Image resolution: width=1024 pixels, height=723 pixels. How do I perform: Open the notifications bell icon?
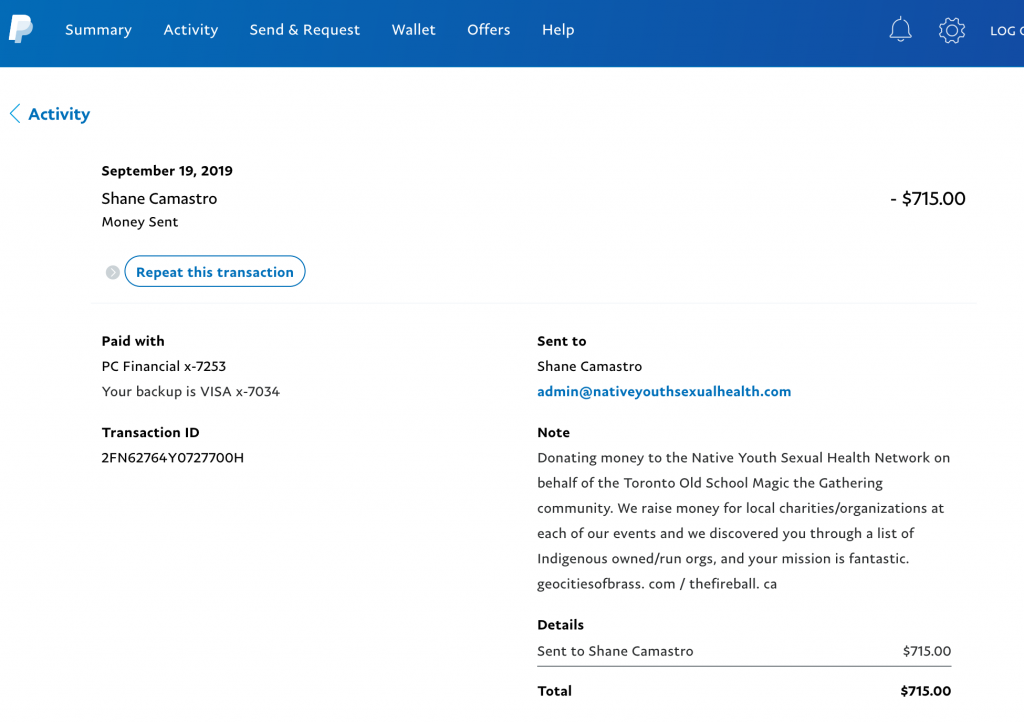pos(900,29)
